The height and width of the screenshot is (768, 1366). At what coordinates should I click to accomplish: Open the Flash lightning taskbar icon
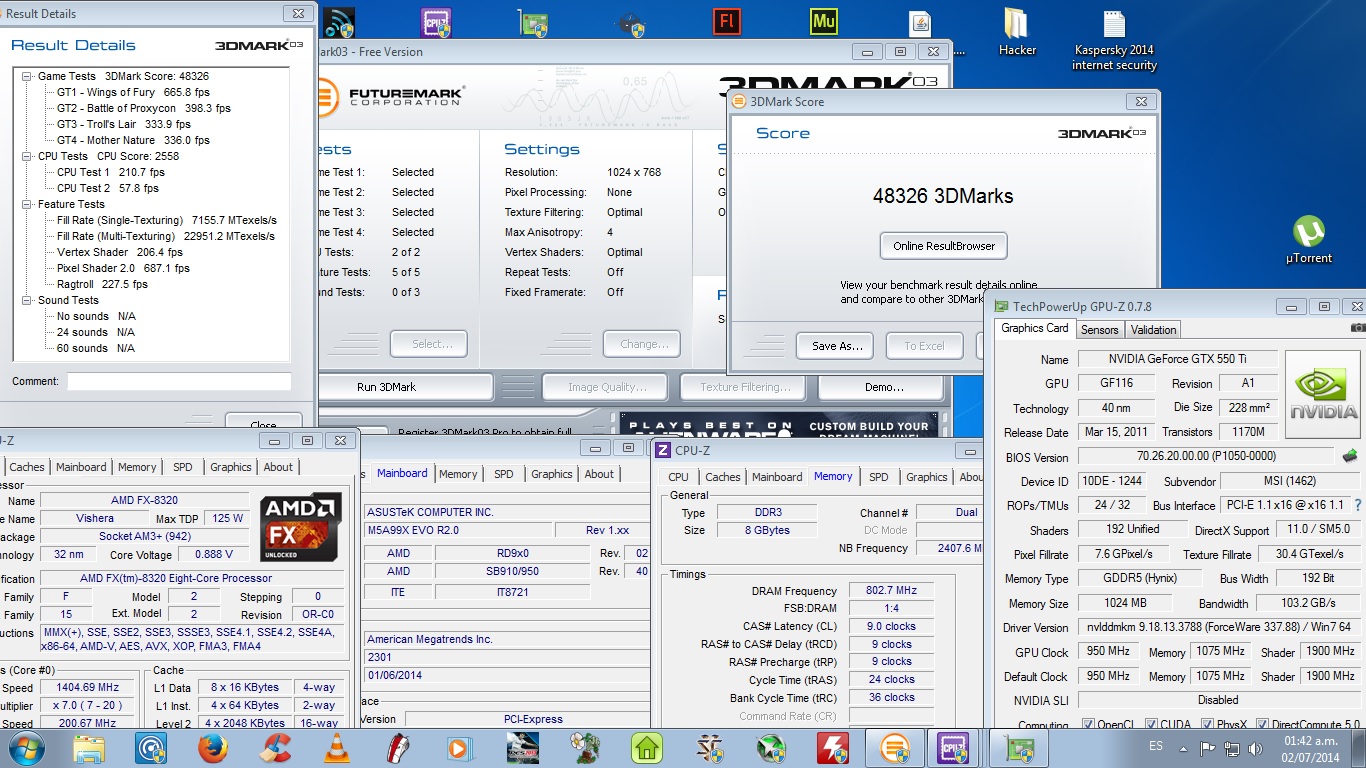point(833,747)
